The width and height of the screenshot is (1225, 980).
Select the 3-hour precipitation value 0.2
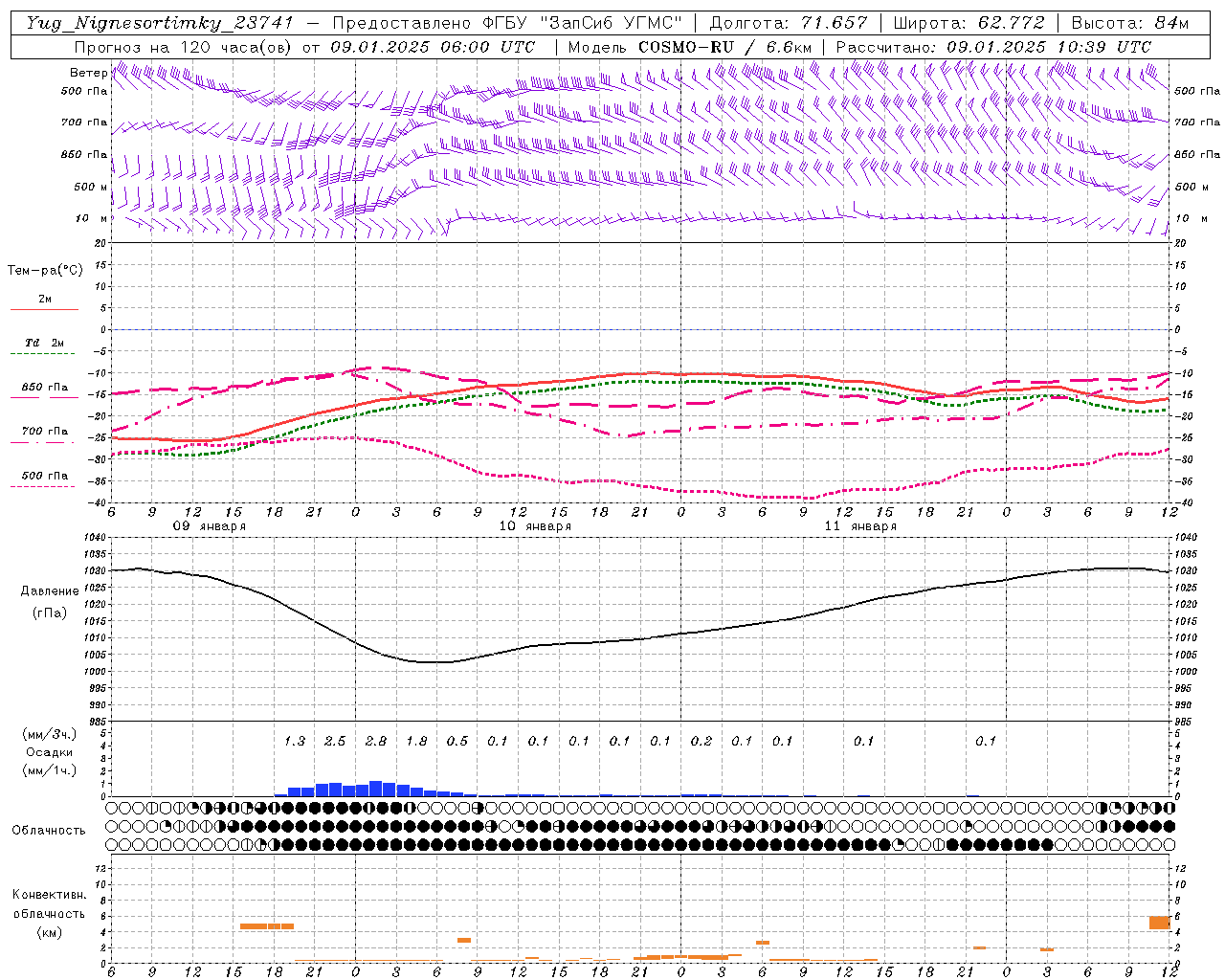702,741
